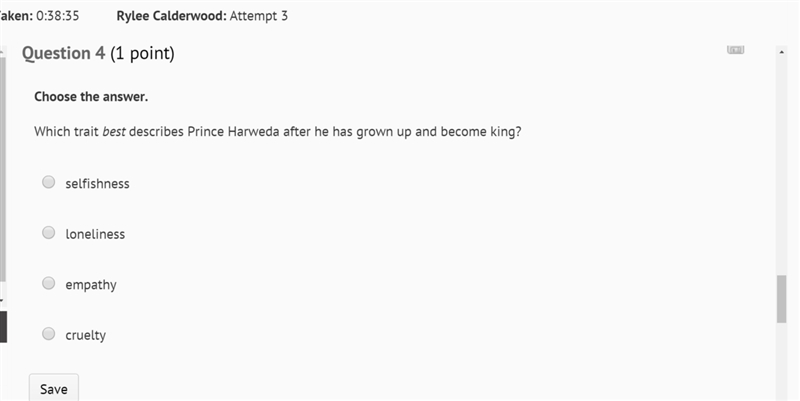This screenshot has height=401, width=800.
Task: Click the left panel scrollbar thumb
Action: (x=3, y=168)
